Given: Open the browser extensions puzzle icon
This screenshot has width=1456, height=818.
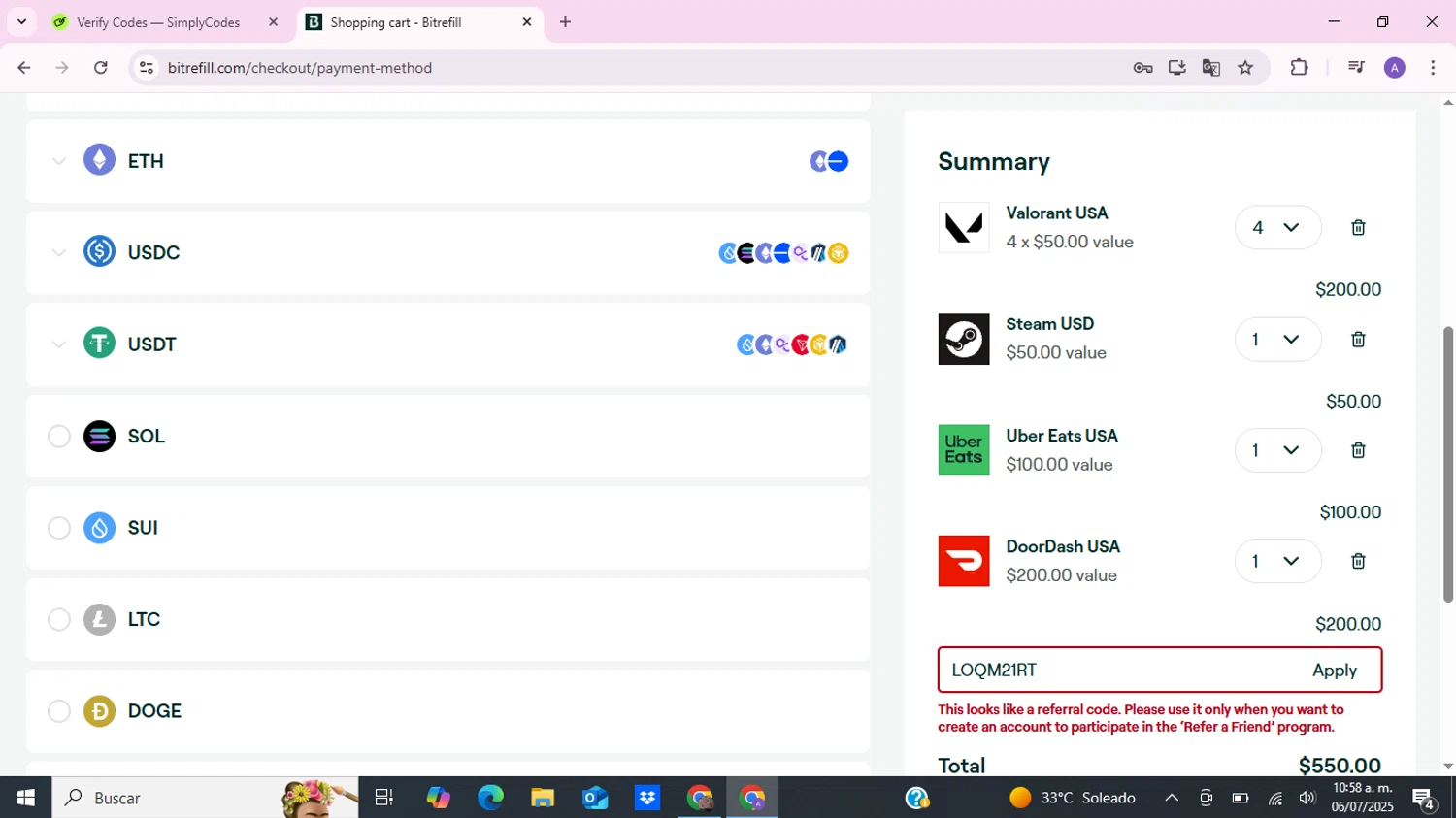Looking at the screenshot, I should tap(1299, 68).
